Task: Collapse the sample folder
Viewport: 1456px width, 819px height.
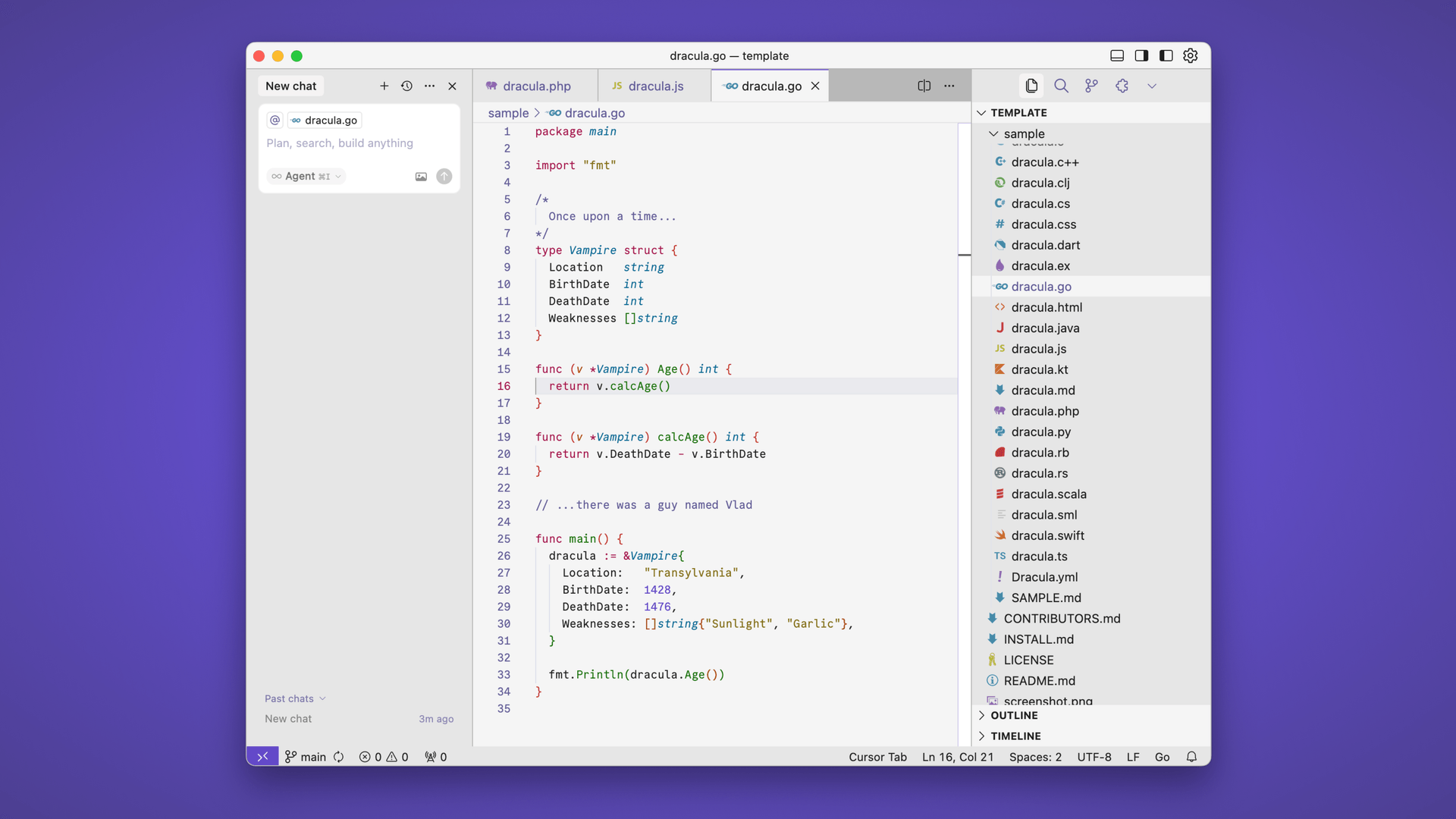Action: click(x=1091, y=133)
